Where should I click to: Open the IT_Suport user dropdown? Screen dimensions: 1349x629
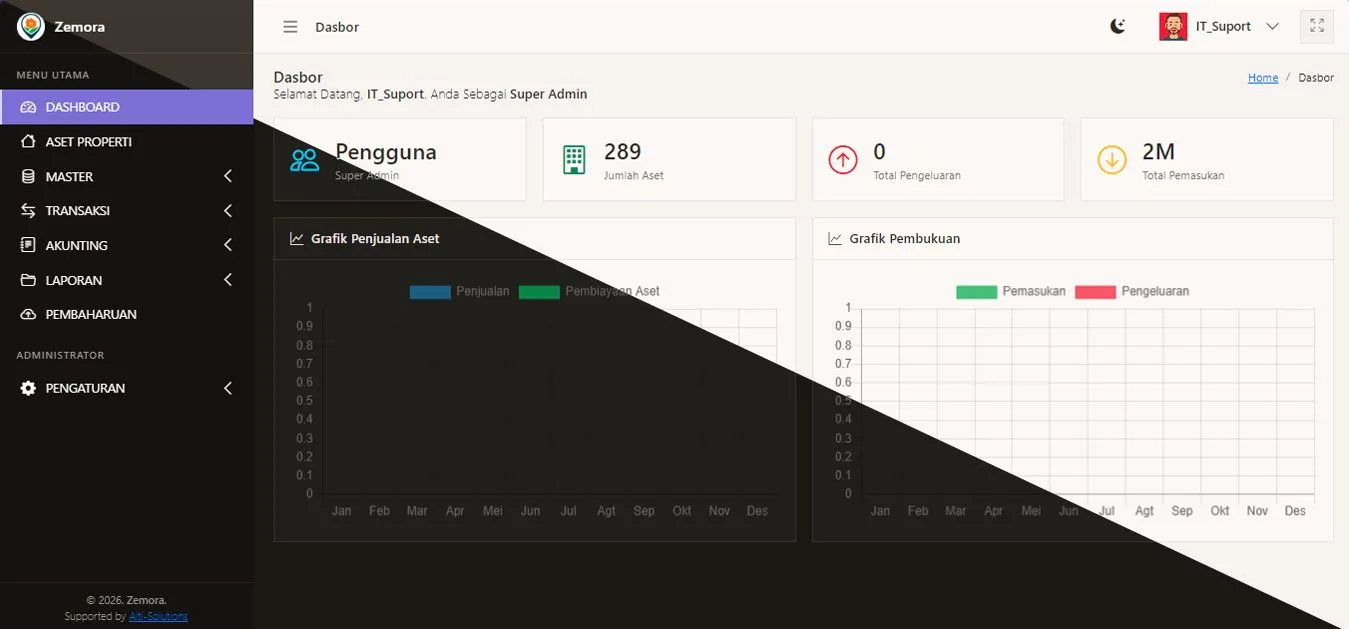click(1272, 27)
